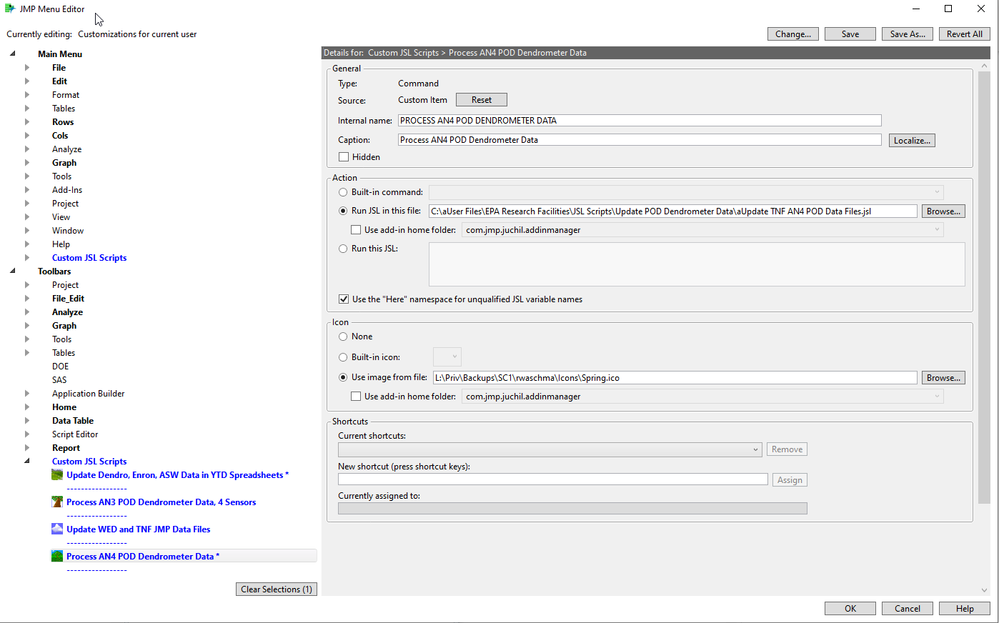Click the Save button
Image resolution: width=999 pixels, height=623 pixels.
[x=850, y=34]
